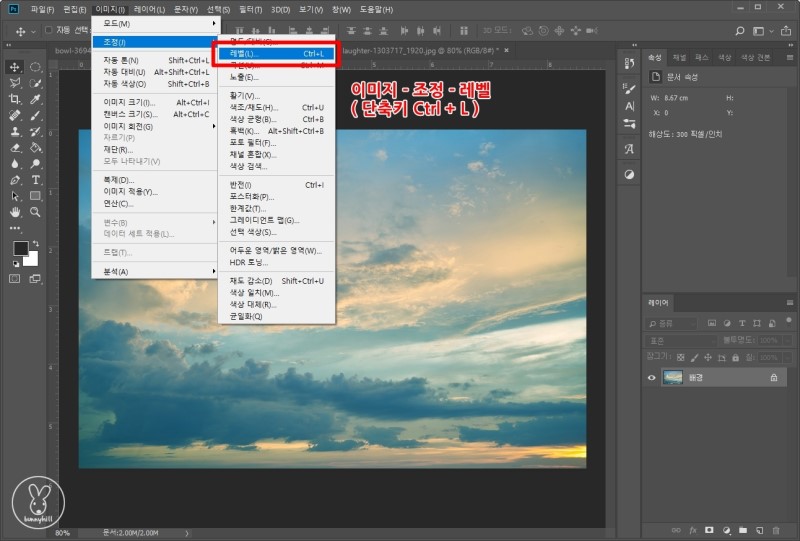Click the foreground color swatch

click(20, 248)
